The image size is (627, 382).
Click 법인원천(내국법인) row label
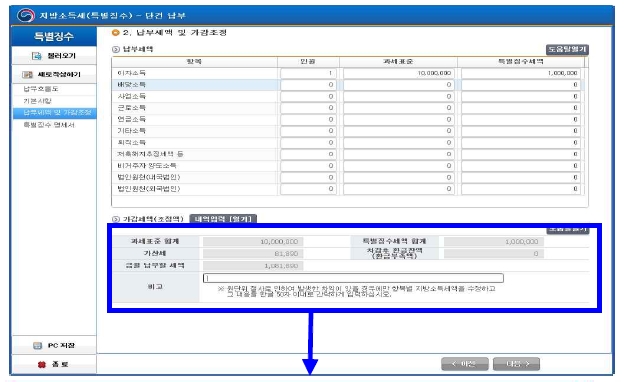coord(149,177)
